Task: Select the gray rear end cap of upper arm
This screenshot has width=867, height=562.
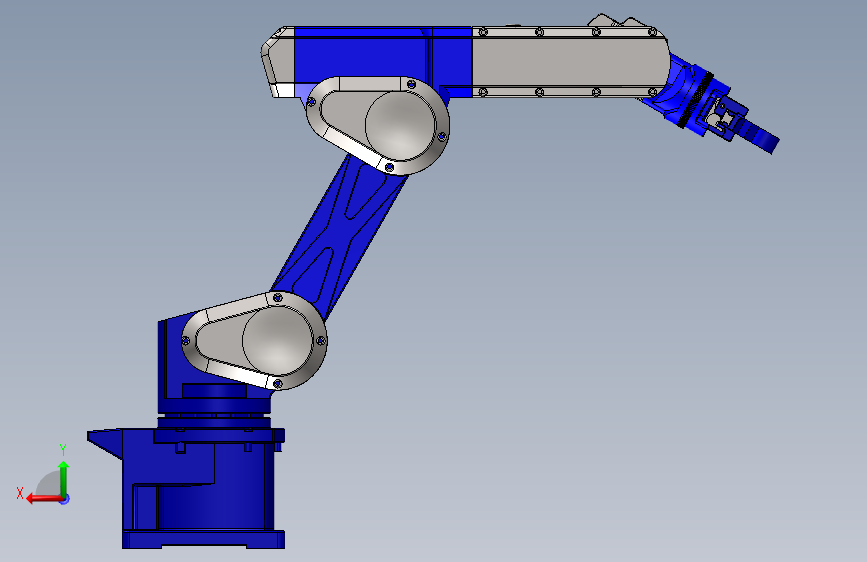Action: point(278,62)
